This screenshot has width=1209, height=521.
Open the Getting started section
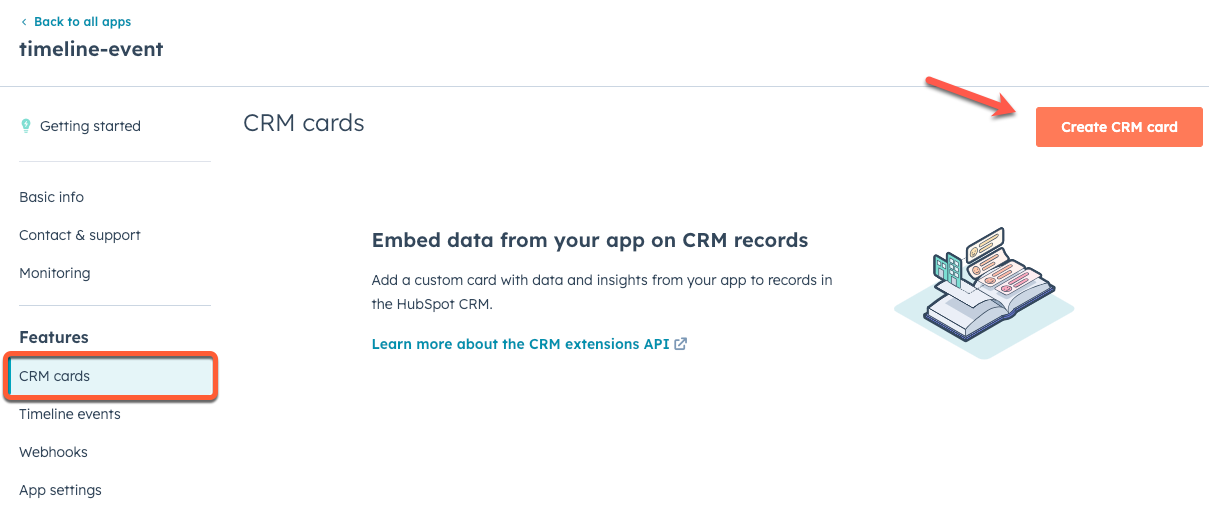click(90, 126)
